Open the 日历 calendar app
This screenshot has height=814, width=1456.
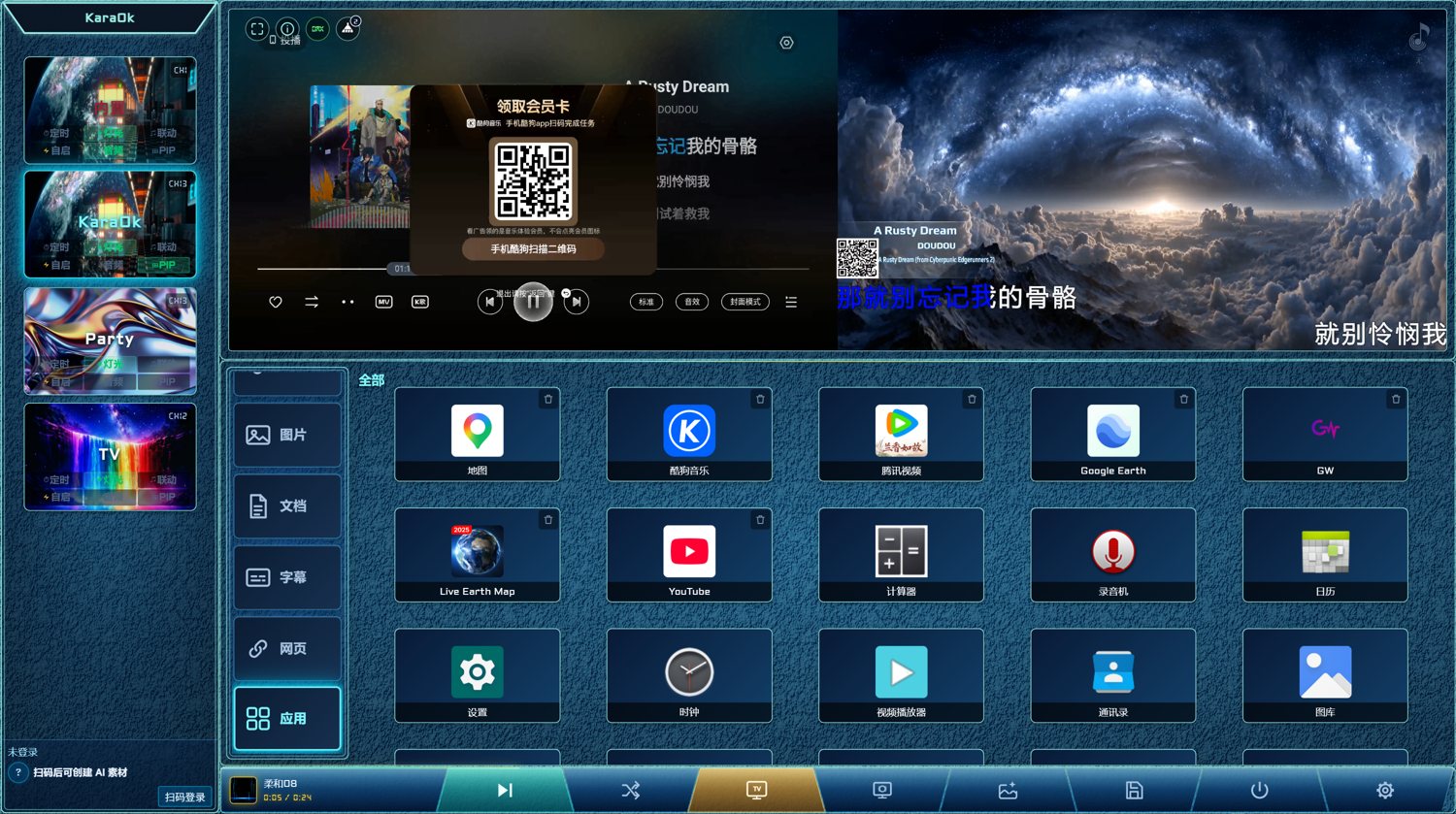coord(1325,555)
